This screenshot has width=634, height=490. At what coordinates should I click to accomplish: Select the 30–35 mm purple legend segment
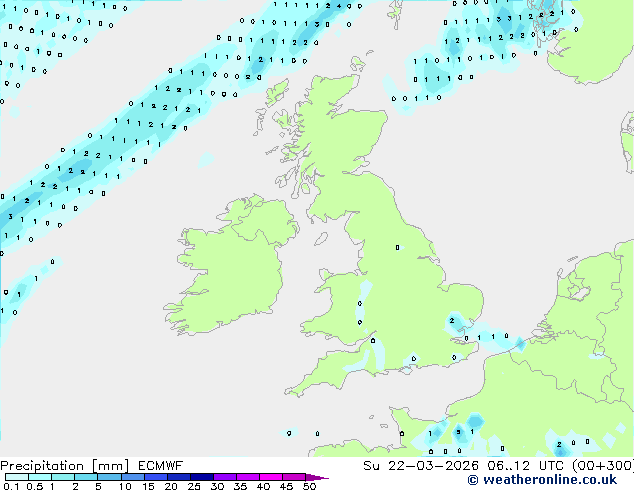pyautogui.click(x=224, y=477)
